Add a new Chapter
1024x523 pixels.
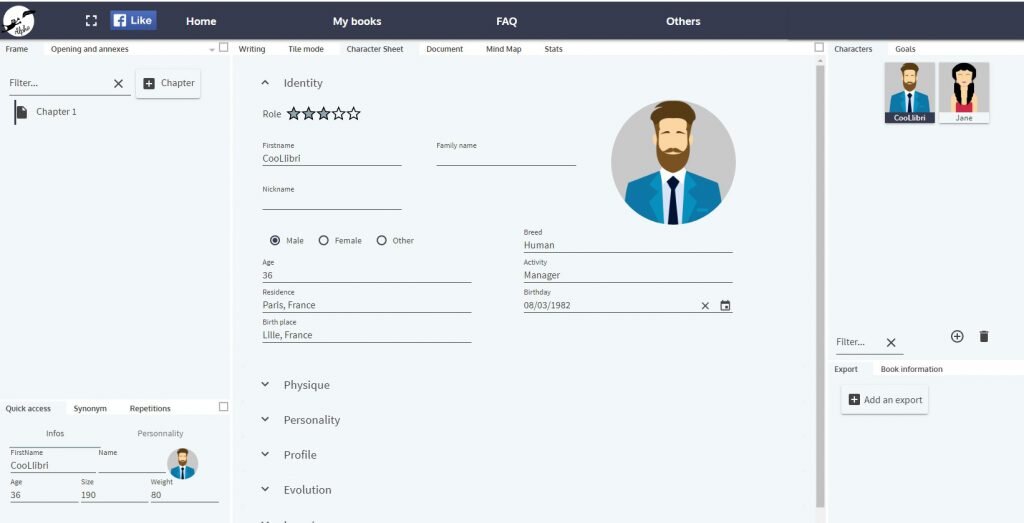pos(168,84)
